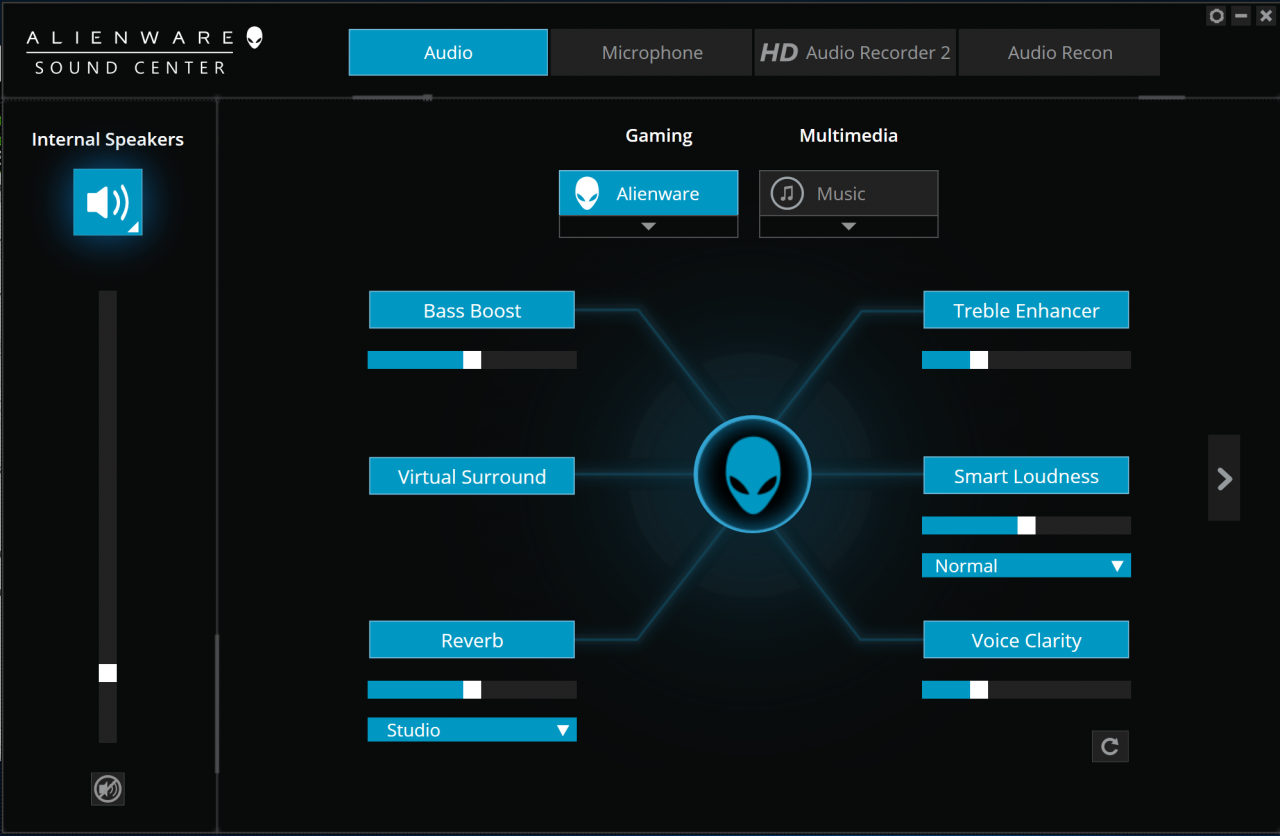The width and height of the screenshot is (1280, 836).
Task: Click the Alienware Sound Center logo
Action: 144,52
